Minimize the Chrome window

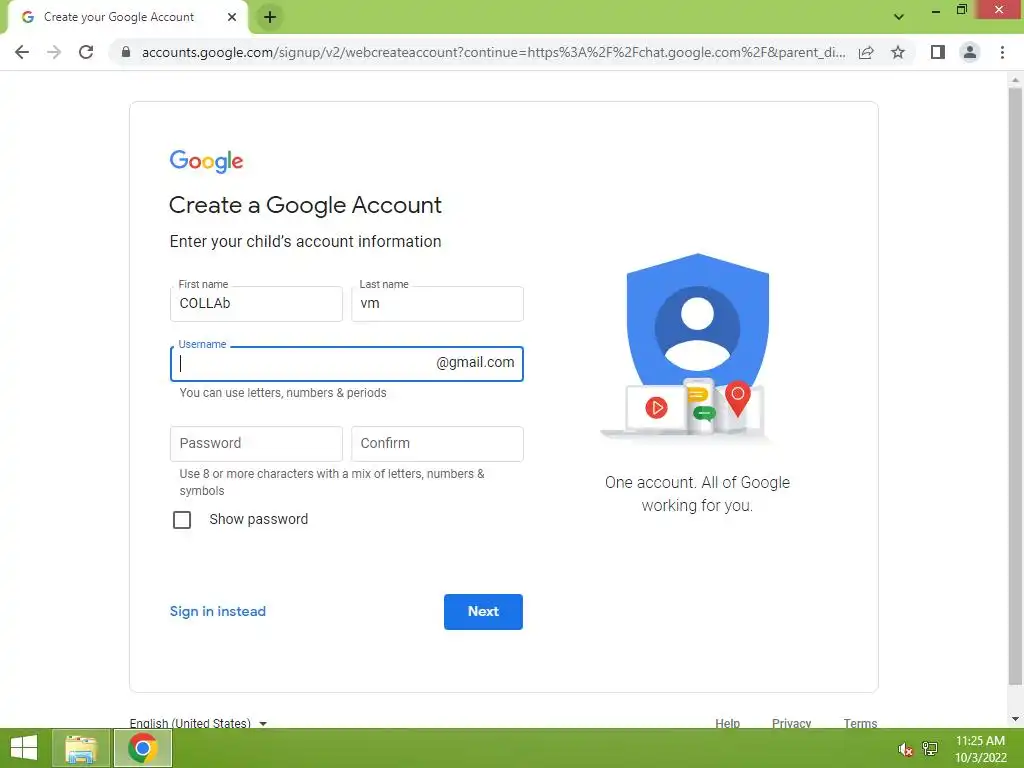935,10
